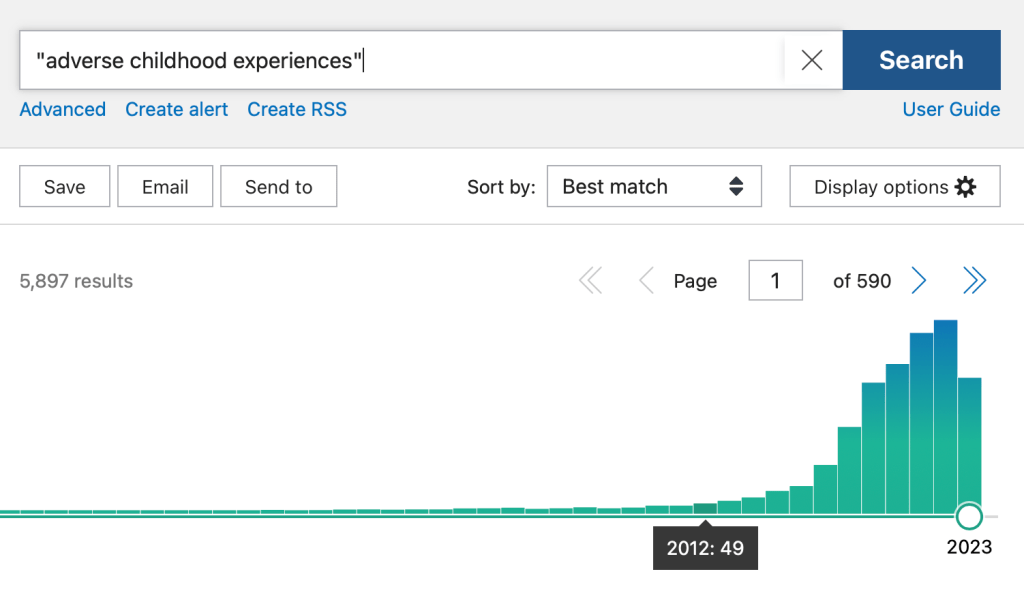Select the tallest bar in year histogram
The image size is (1024, 589).
click(945, 415)
